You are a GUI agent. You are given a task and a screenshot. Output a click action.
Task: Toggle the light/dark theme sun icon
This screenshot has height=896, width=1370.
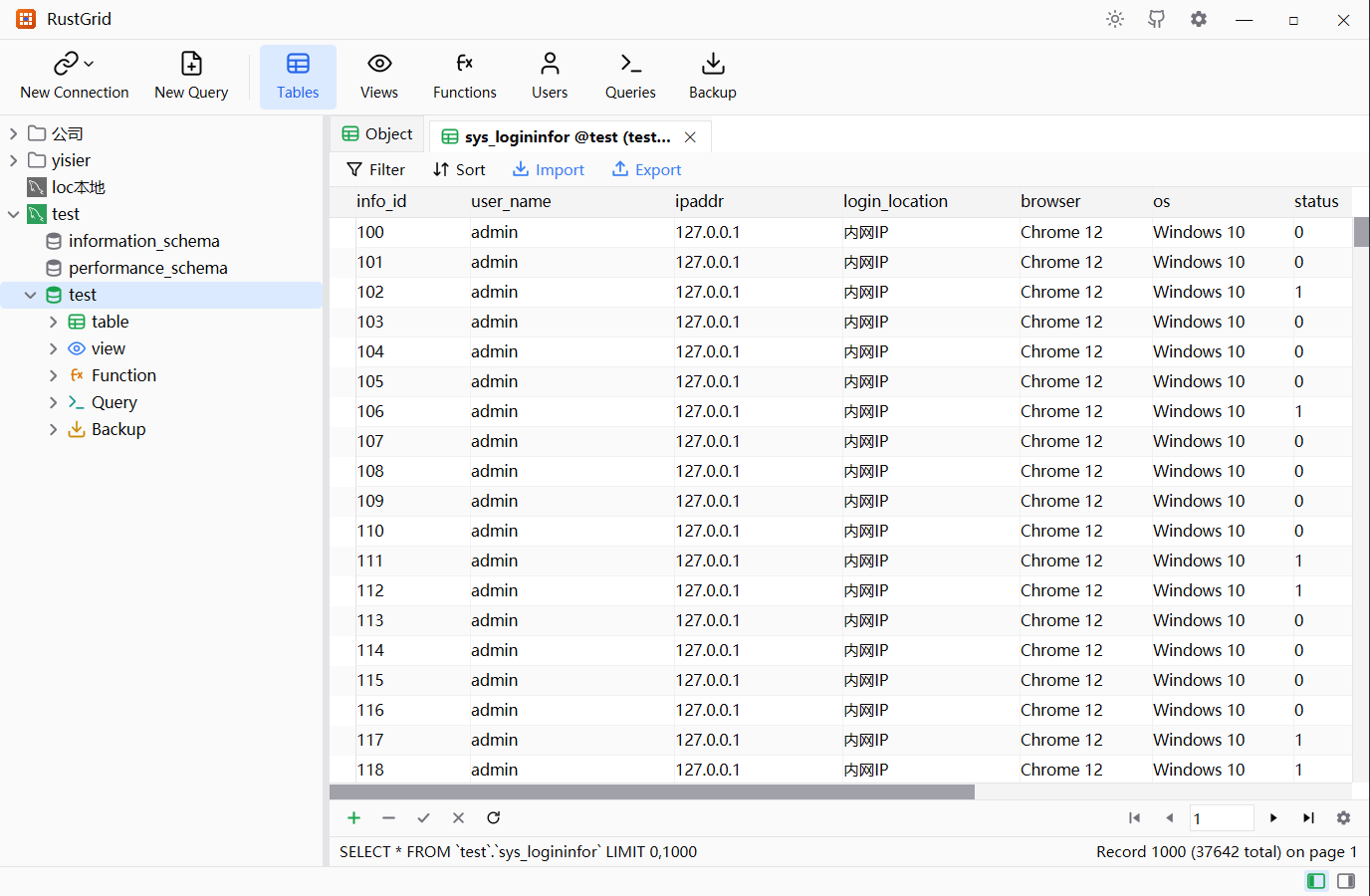click(x=1115, y=19)
